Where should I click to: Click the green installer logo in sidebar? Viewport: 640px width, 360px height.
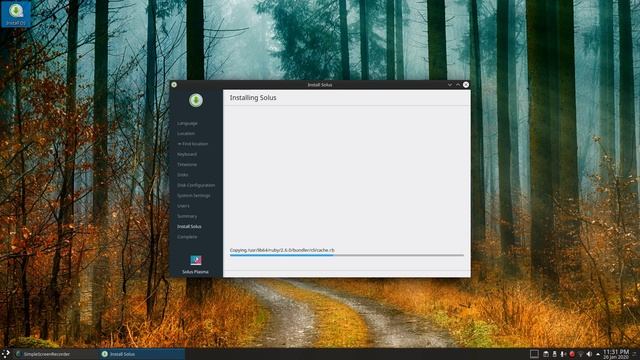pos(196,100)
